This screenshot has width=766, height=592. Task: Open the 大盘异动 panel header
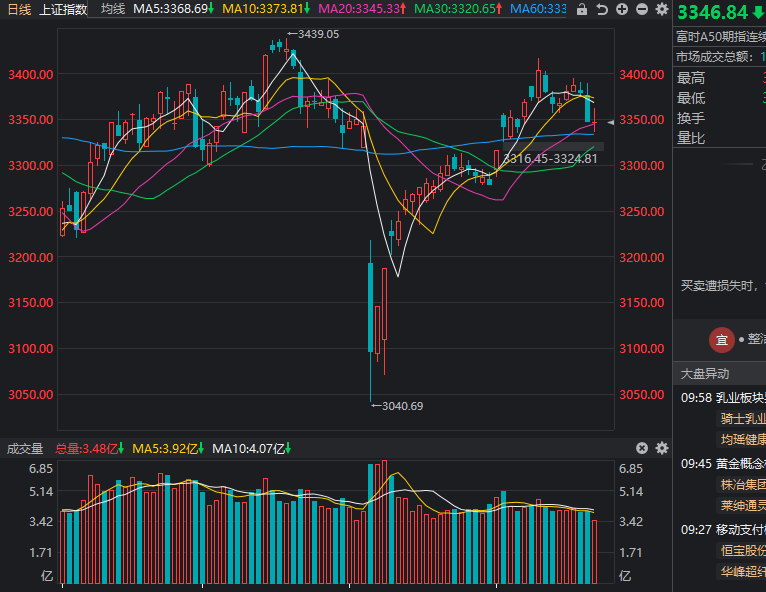pos(705,374)
